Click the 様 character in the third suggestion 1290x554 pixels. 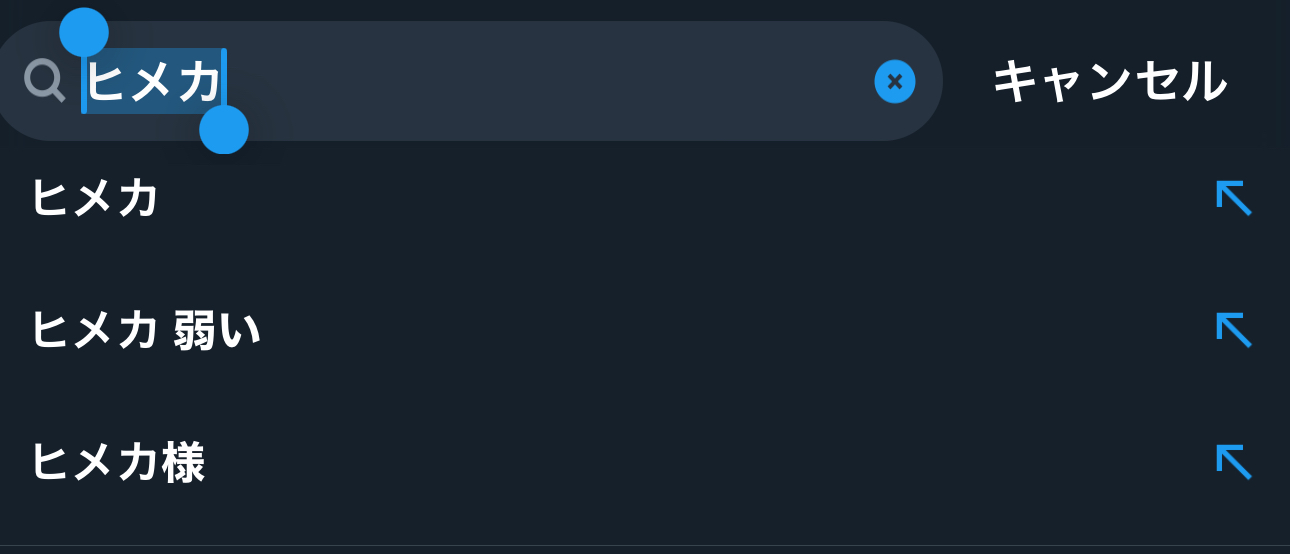(183, 462)
